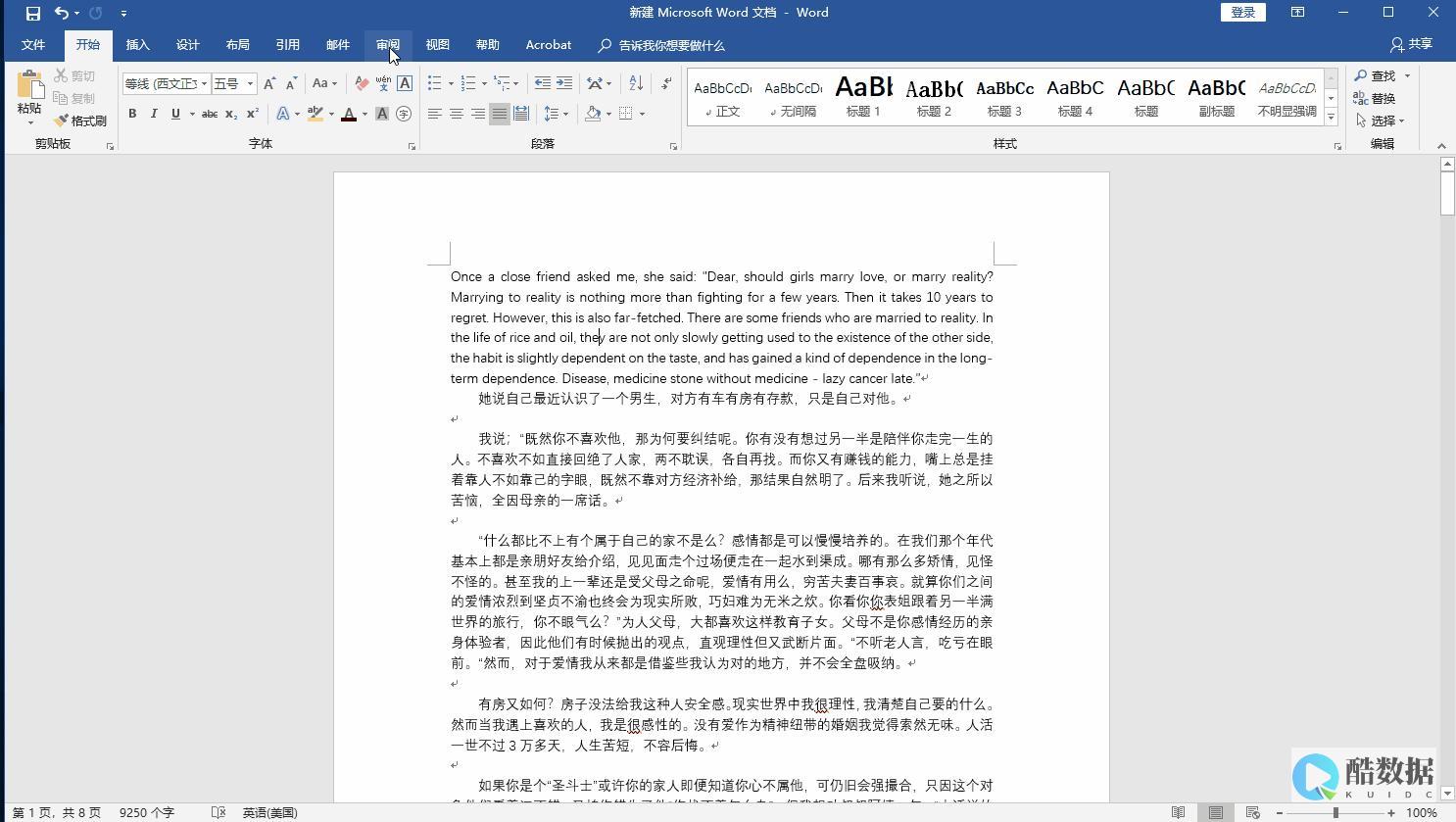The width and height of the screenshot is (1456, 822).
Task: Switch to Web Layout view in status bar
Action: (1252, 812)
